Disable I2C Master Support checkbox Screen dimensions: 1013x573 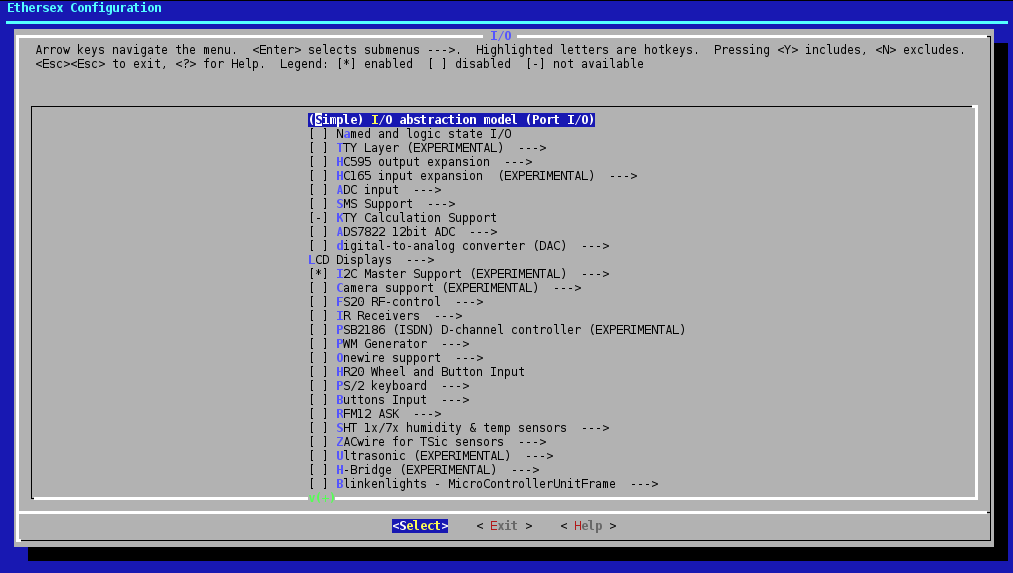click(318, 274)
